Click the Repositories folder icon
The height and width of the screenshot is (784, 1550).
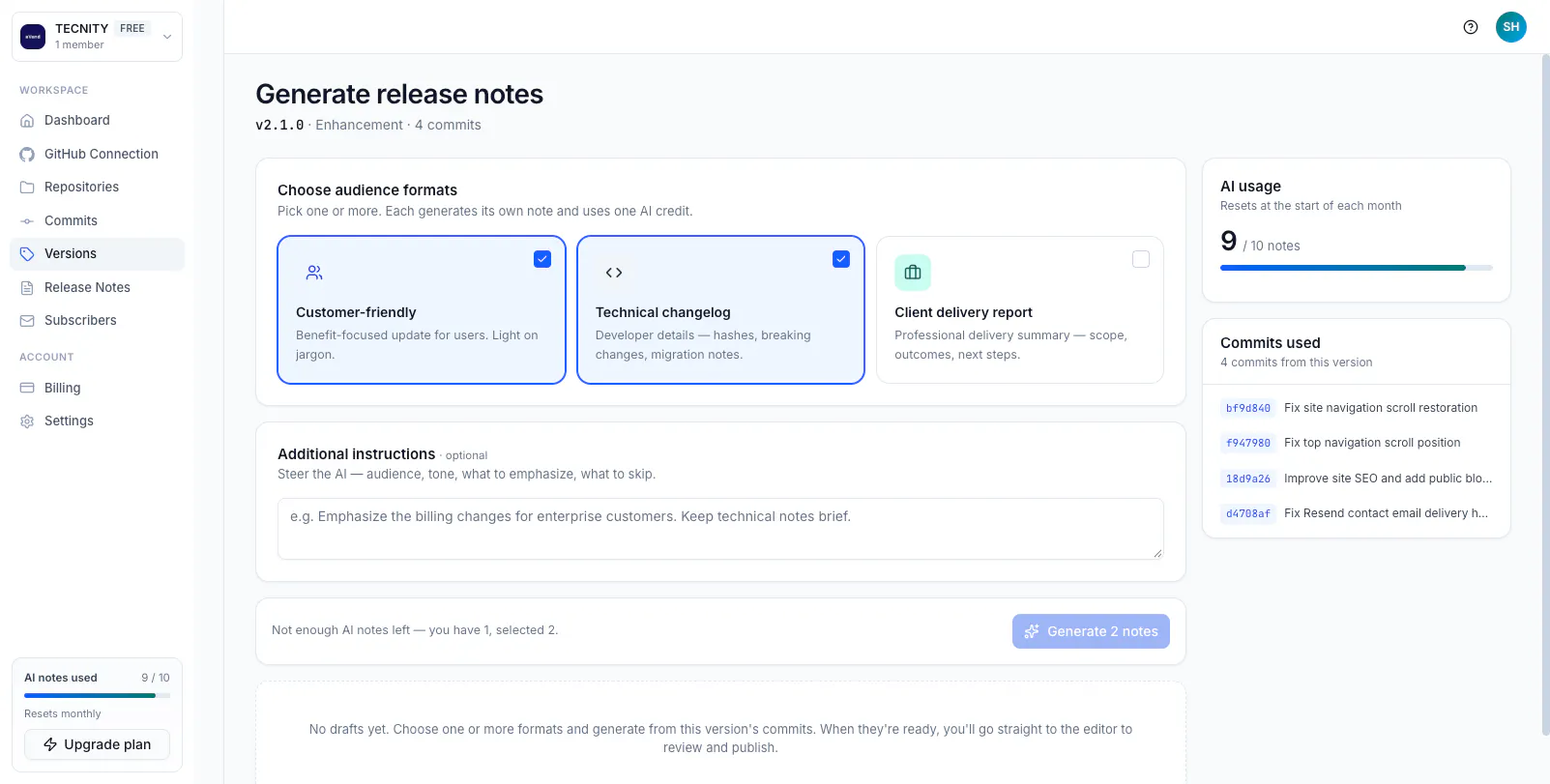(27, 188)
